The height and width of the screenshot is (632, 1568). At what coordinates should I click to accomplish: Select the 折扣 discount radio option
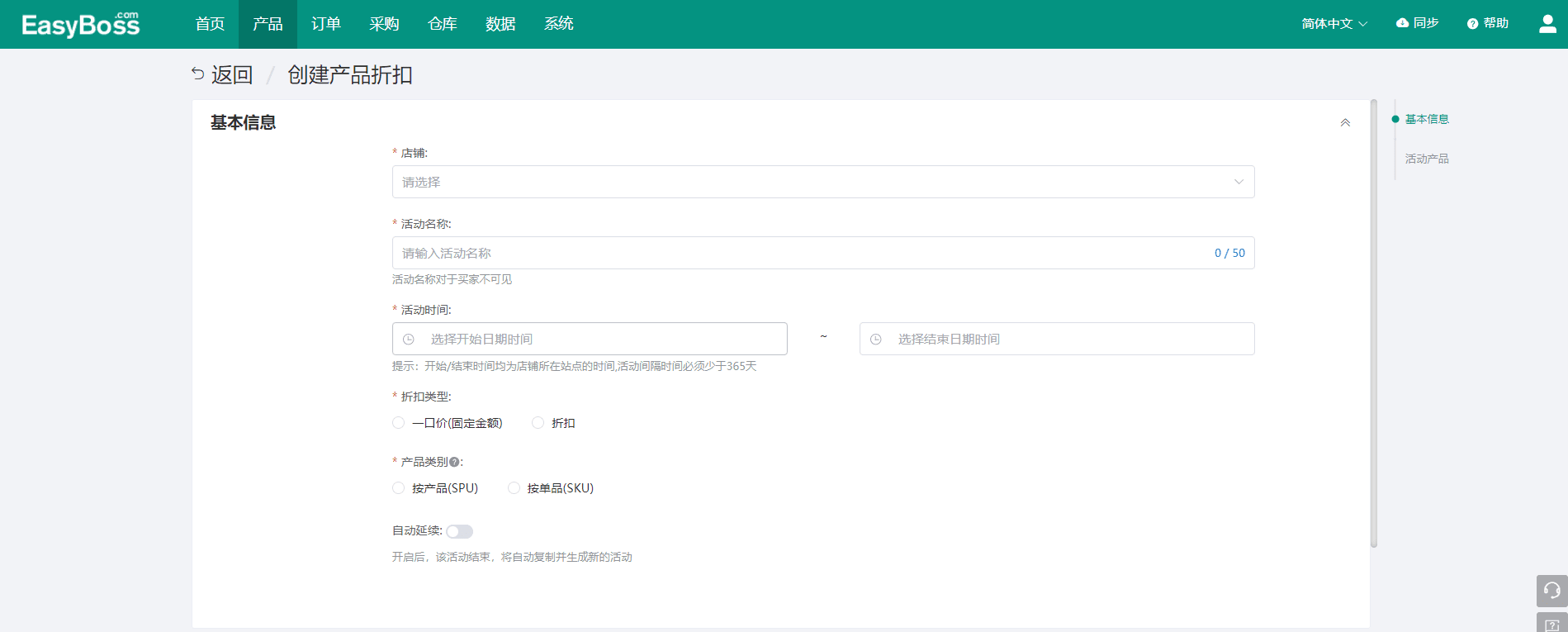[x=538, y=423]
